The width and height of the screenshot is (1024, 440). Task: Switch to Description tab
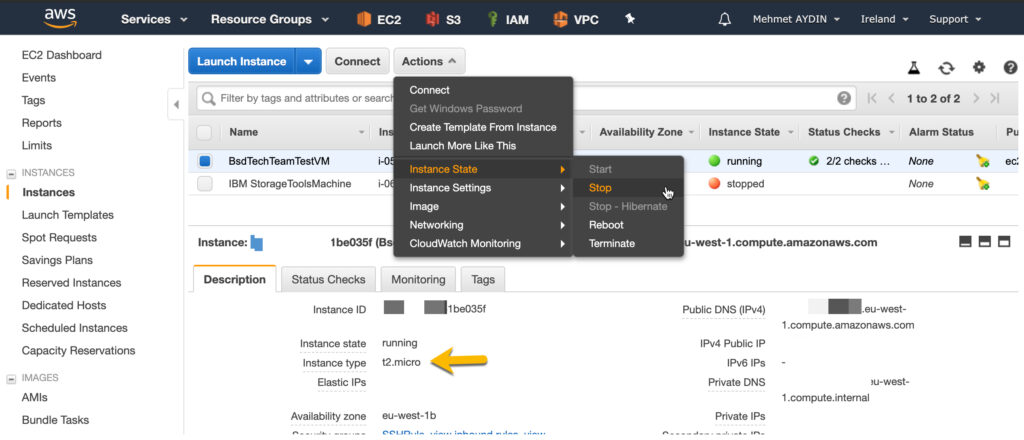(x=235, y=279)
